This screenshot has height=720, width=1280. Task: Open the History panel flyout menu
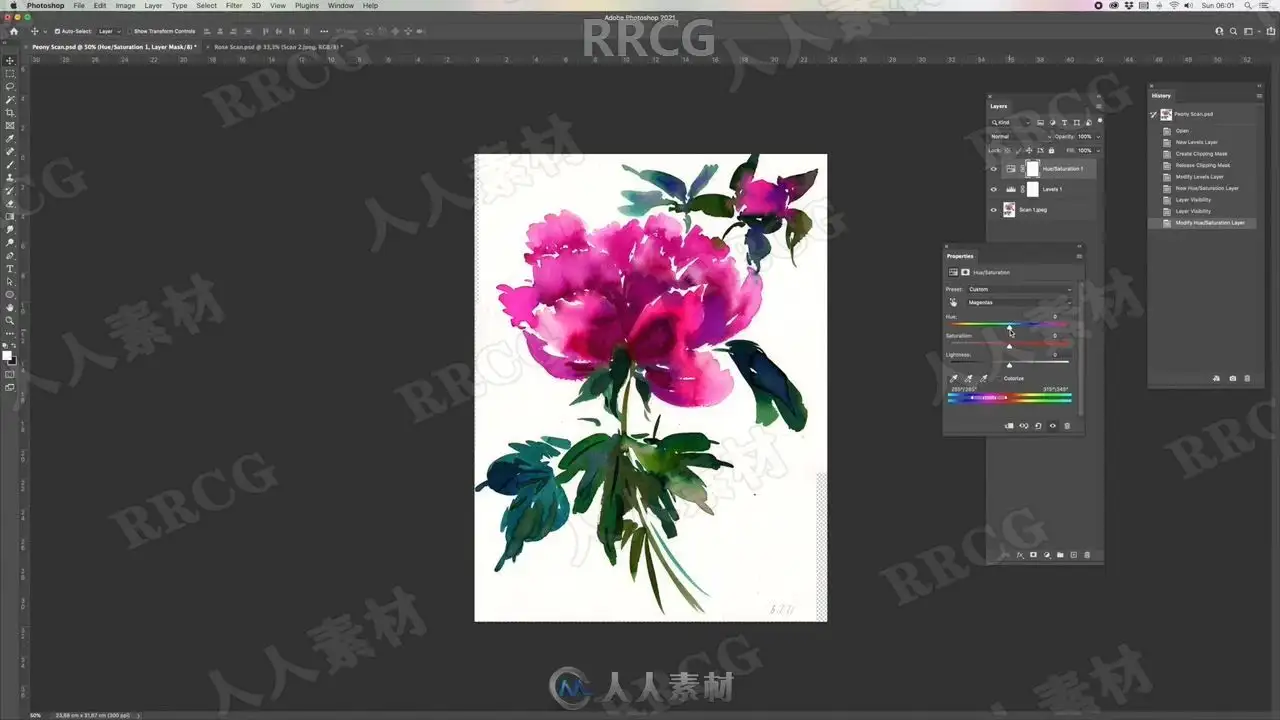point(1258,96)
